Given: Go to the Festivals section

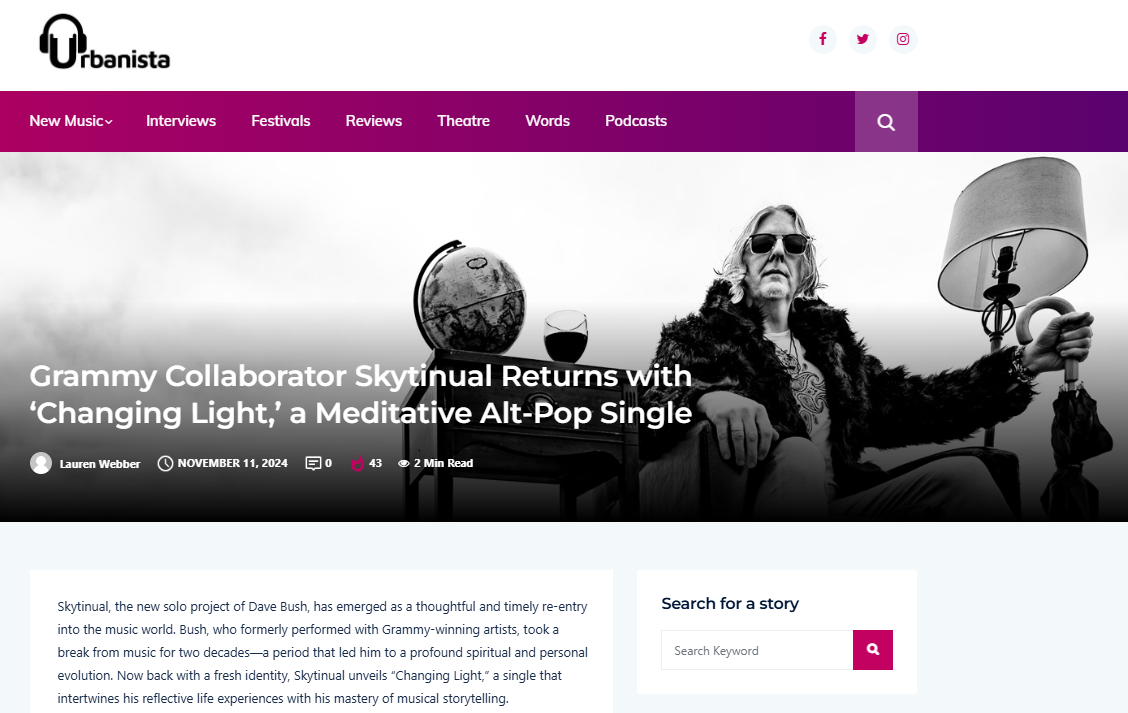Looking at the screenshot, I should (x=281, y=121).
